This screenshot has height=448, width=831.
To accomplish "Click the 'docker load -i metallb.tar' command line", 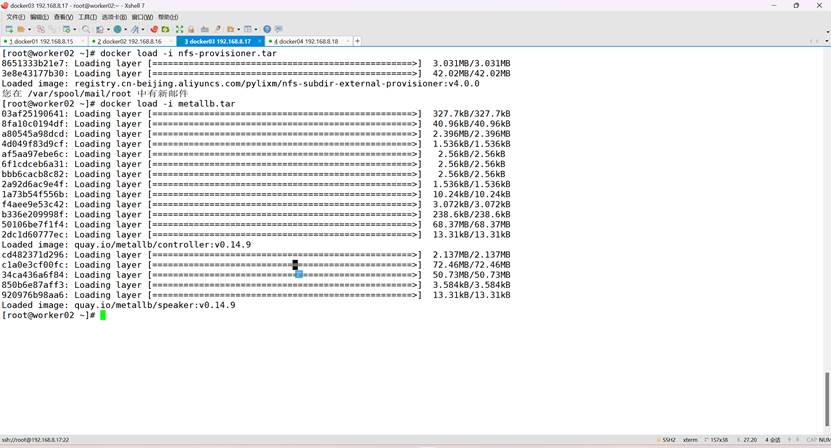I will point(118,103).
